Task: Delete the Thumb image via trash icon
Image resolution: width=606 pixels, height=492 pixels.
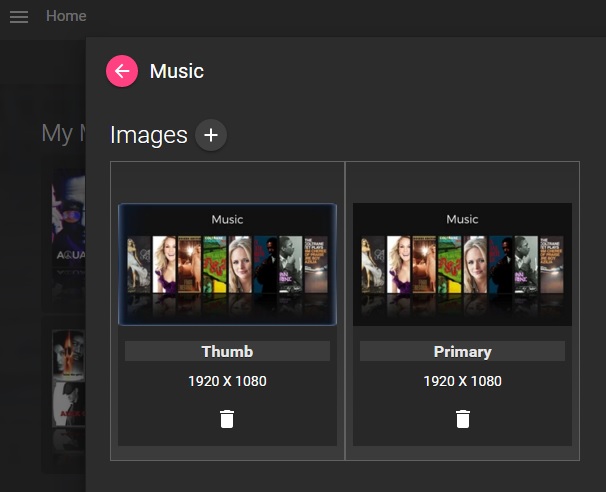Action: point(227,419)
